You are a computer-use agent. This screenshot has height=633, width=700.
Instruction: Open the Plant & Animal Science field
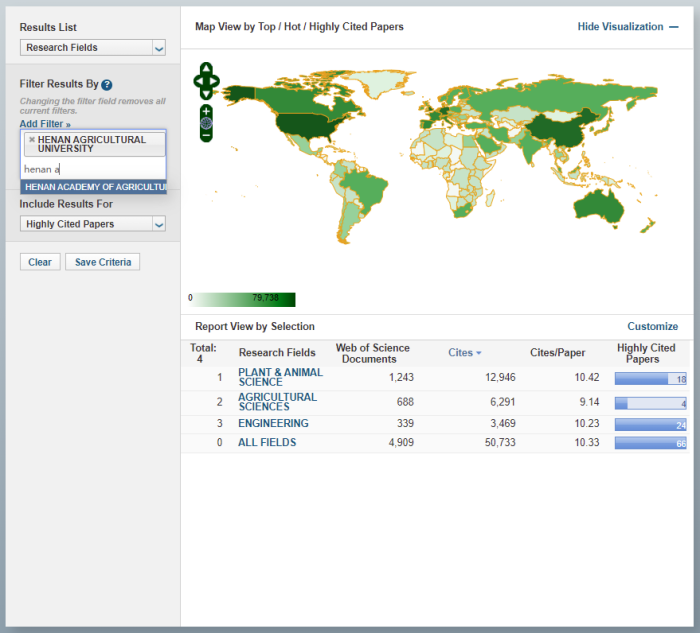point(280,377)
